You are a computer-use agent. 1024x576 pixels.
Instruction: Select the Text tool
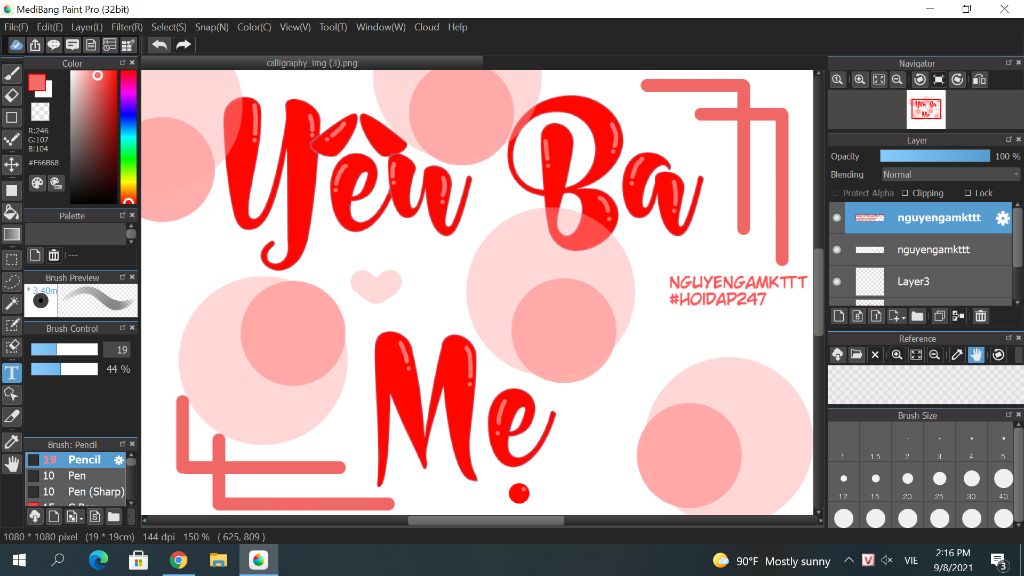[12, 372]
